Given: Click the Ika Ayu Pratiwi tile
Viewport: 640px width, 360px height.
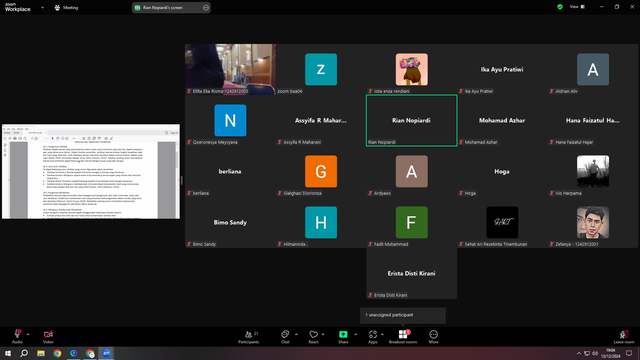Looking at the screenshot, I should click(x=502, y=69).
